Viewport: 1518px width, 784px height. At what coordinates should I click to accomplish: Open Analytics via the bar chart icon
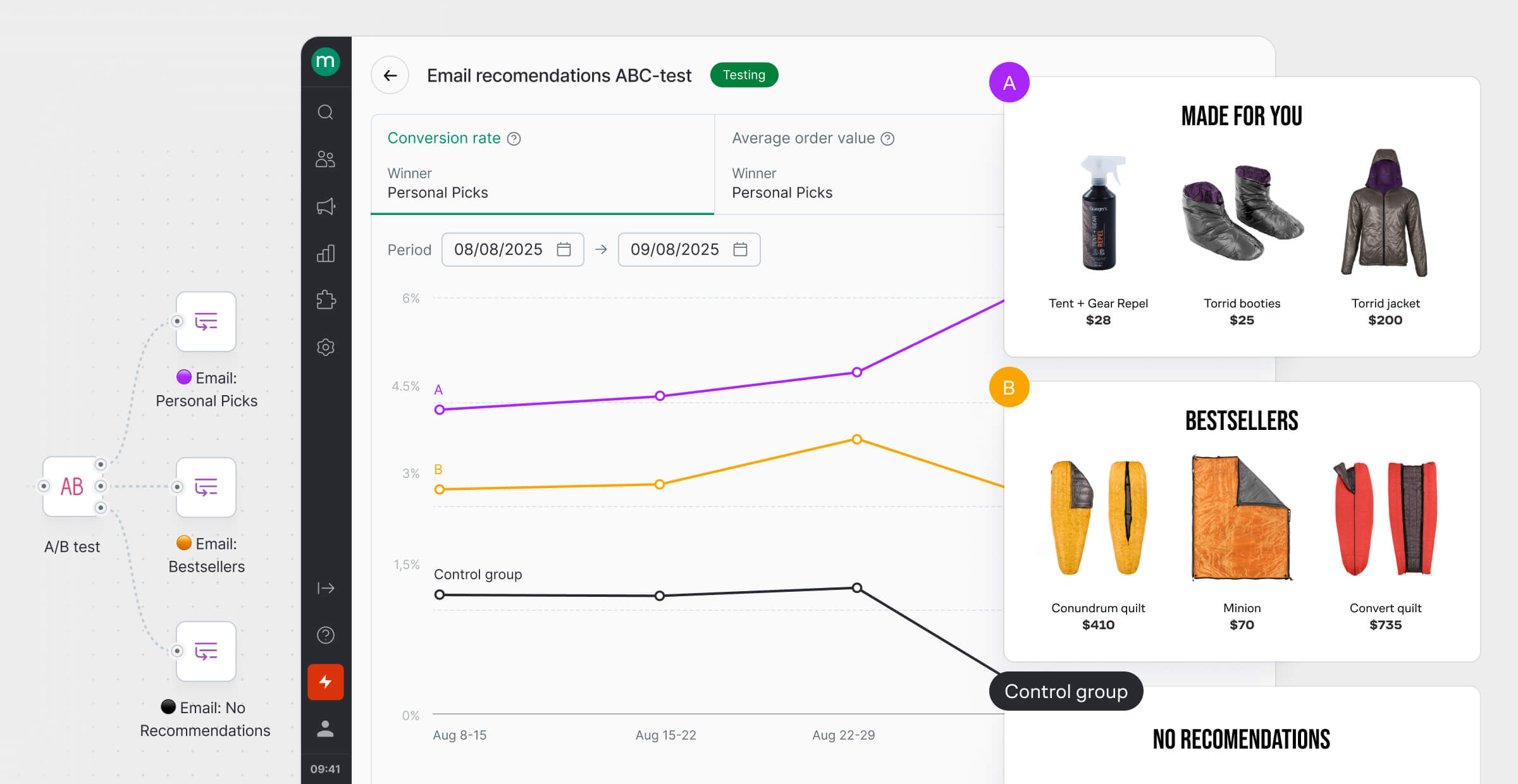pyautogui.click(x=326, y=253)
